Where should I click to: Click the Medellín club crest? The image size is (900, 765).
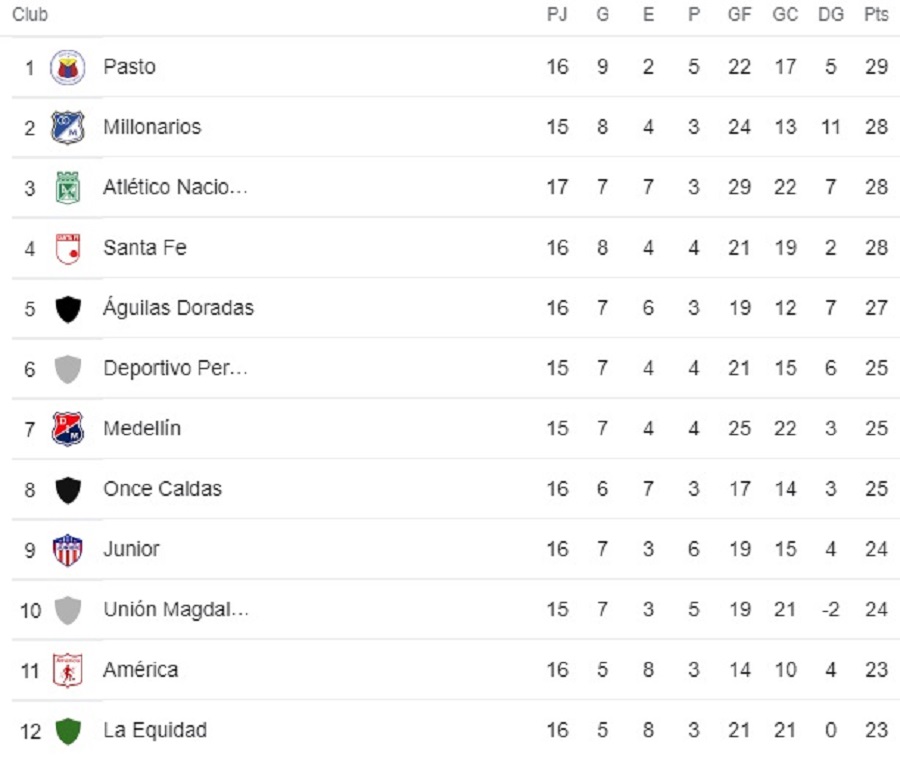tap(68, 429)
